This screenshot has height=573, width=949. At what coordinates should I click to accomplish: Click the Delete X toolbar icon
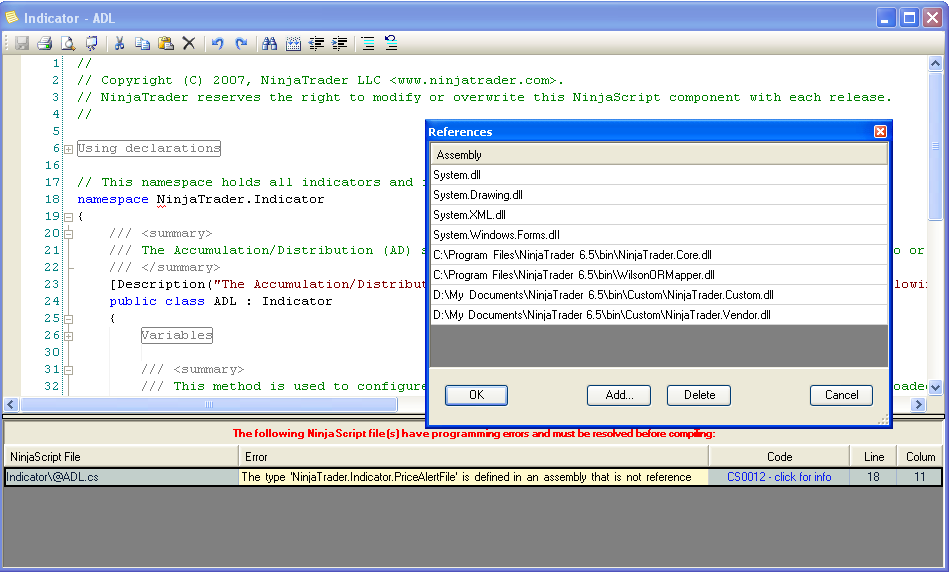[x=189, y=43]
